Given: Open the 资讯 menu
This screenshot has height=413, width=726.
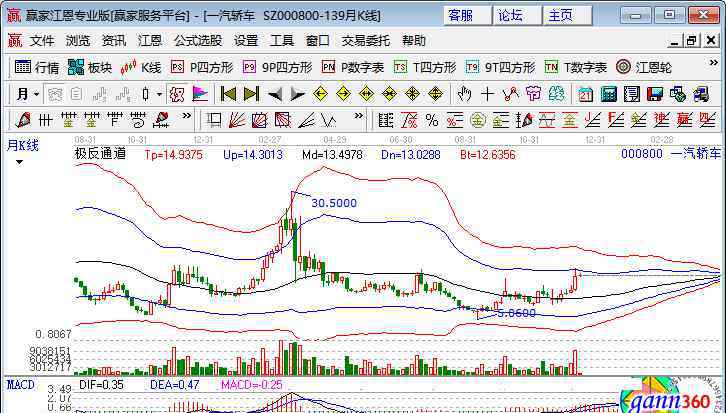Looking at the screenshot, I should click(114, 41).
